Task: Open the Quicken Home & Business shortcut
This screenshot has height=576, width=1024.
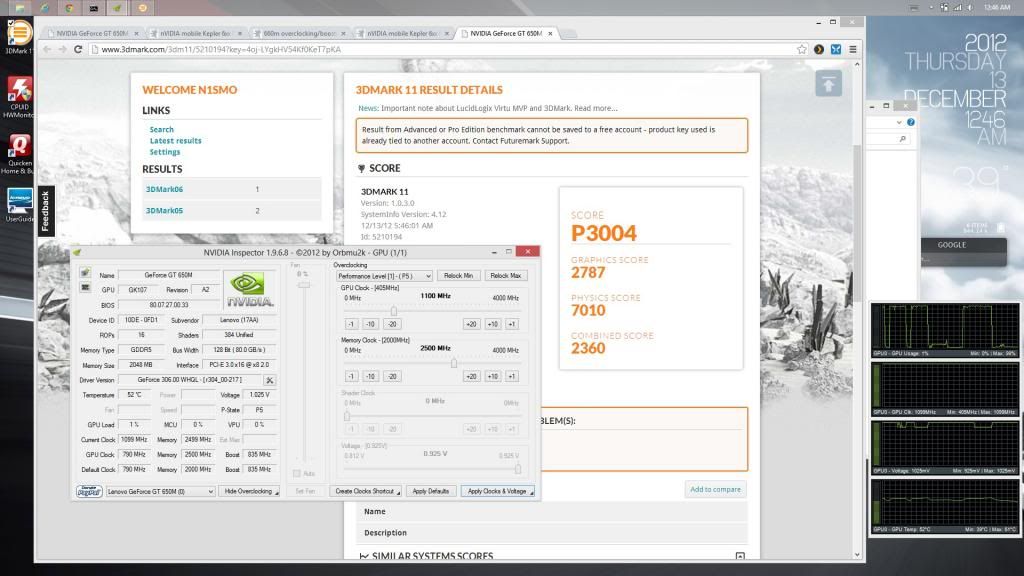Action: [18, 154]
